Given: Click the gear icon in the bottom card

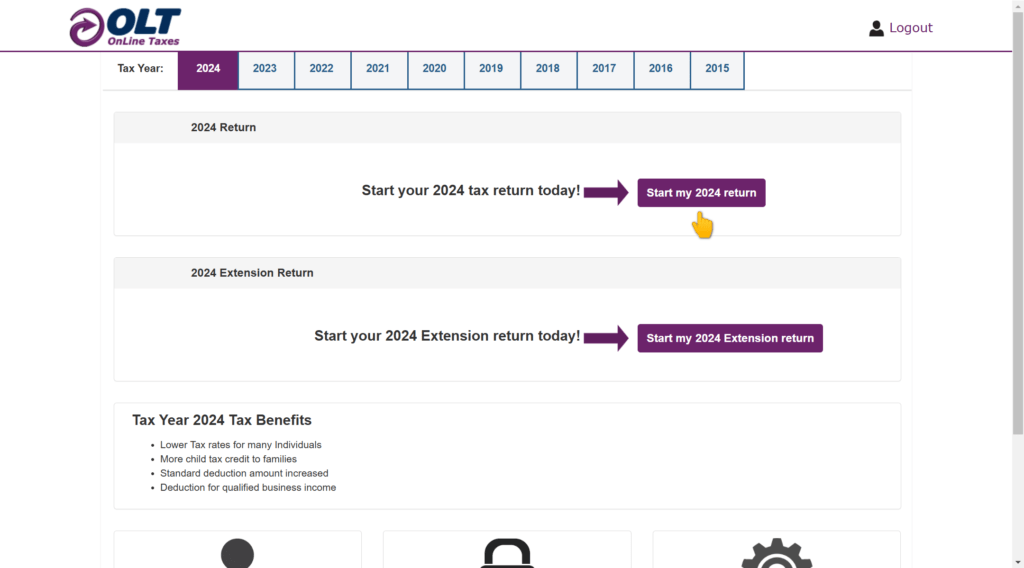Looking at the screenshot, I should coord(776,553).
